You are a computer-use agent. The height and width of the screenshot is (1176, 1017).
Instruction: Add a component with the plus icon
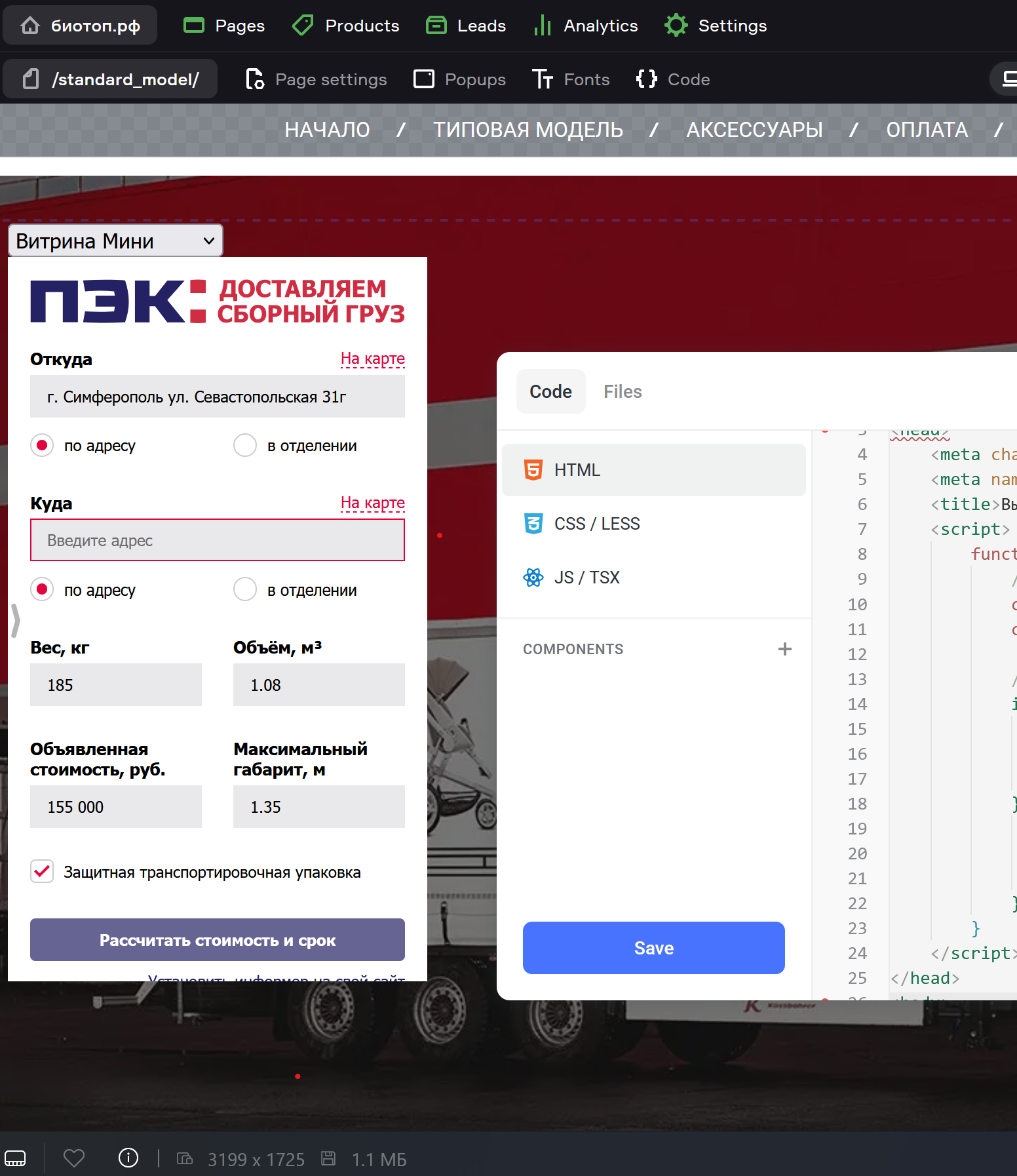pos(784,649)
